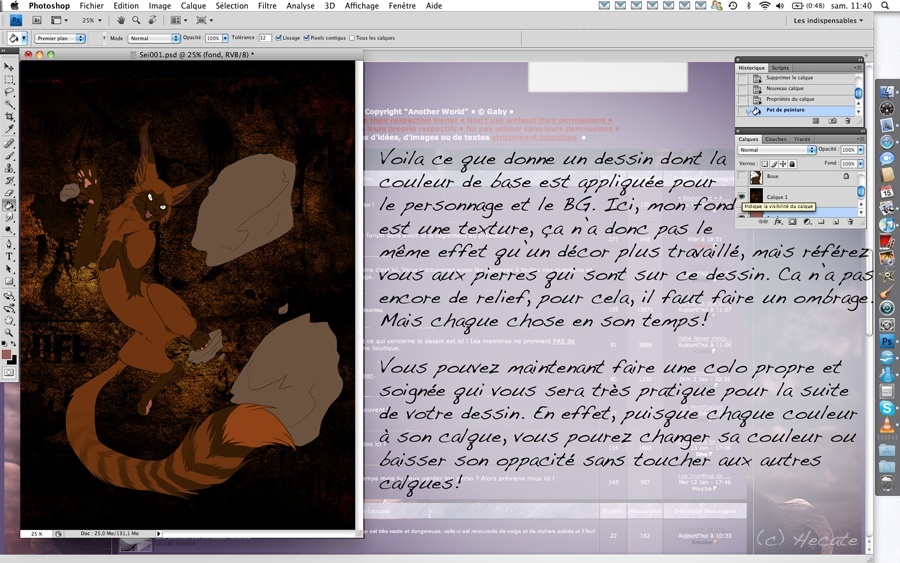Select the History Brush tool
The image size is (900, 563).
click(x=9, y=180)
